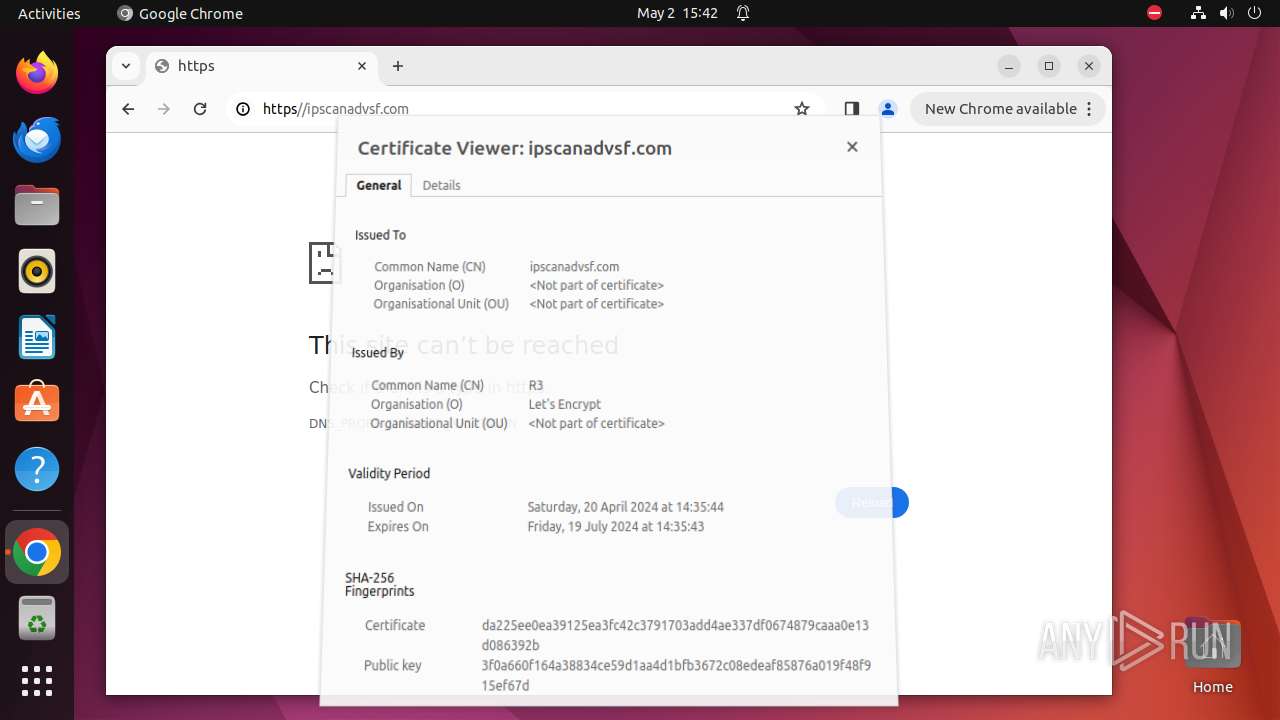Open the Activities overview
Image resolution: width=1280 pixels, height=720 pixels.
(49, 13)
